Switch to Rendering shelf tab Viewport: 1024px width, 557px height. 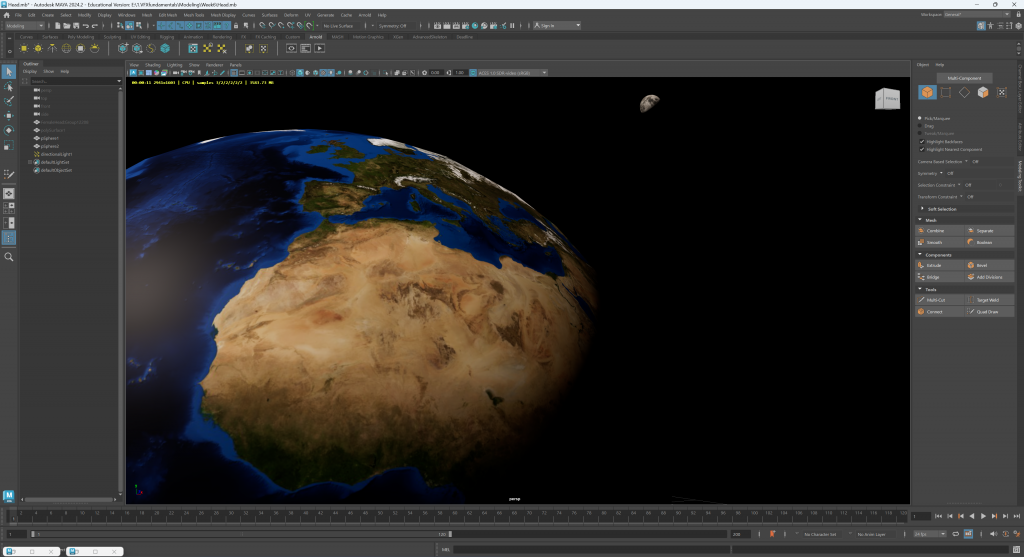(222, 37)
